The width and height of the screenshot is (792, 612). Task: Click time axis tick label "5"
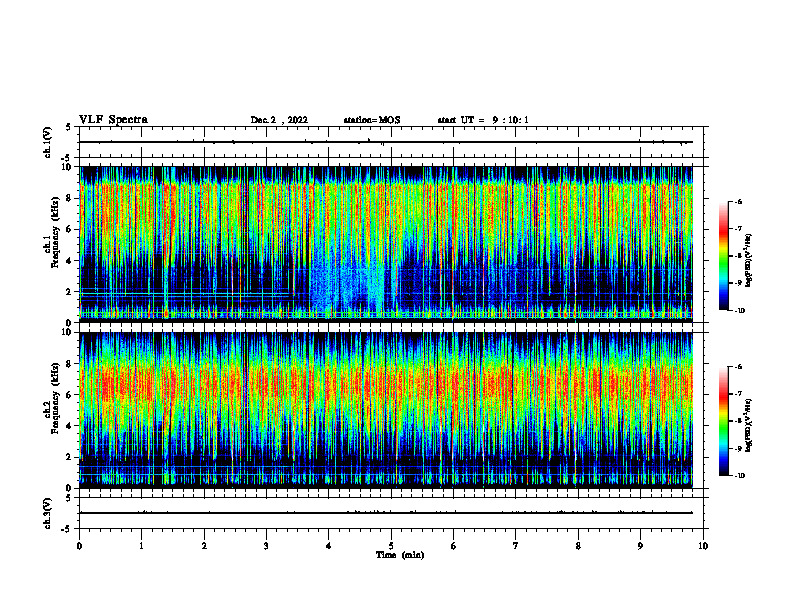coord(391,546)
